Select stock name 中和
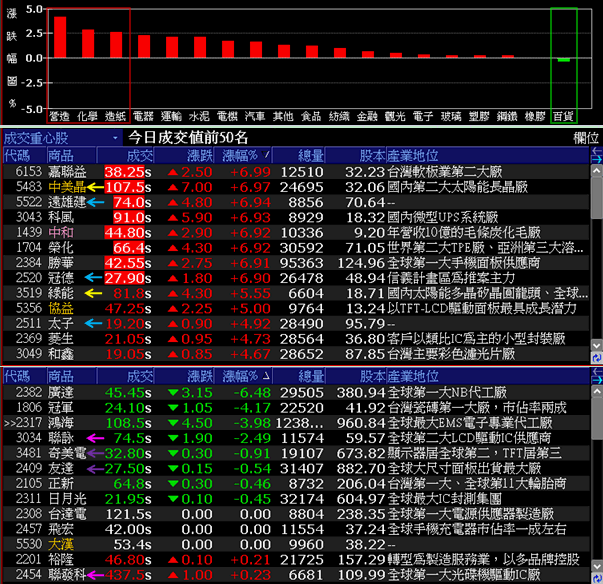Screen dimensions: 603x584 [61, 233]
